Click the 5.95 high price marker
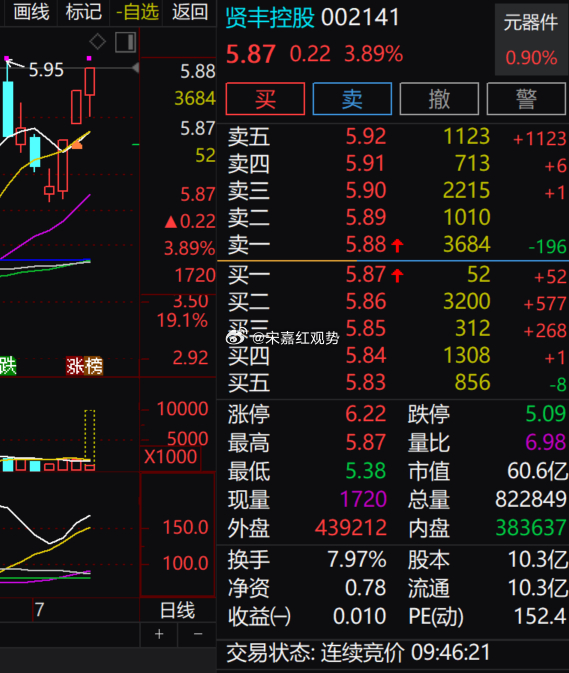This screenshot has height=673, width=569. click(46, 70)
